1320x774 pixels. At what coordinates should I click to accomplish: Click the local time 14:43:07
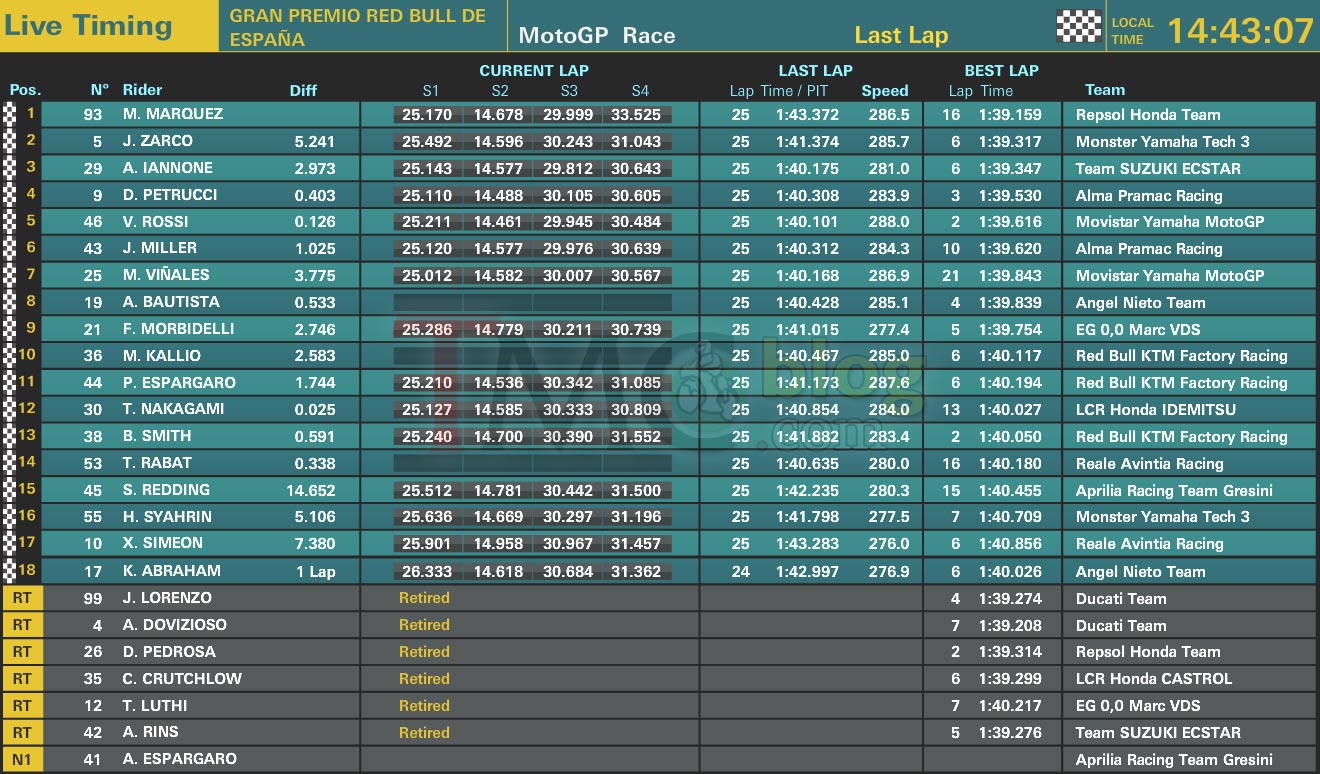coord(1241,30)
